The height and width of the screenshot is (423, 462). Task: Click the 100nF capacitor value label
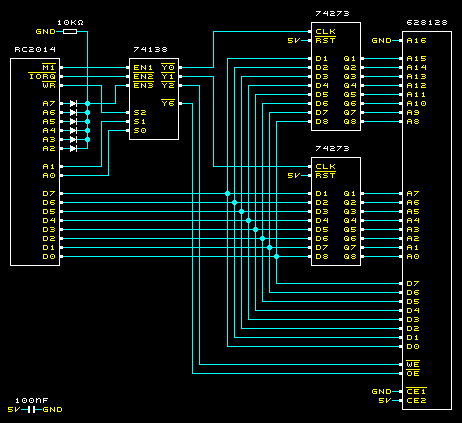click(x=32, y=401)
